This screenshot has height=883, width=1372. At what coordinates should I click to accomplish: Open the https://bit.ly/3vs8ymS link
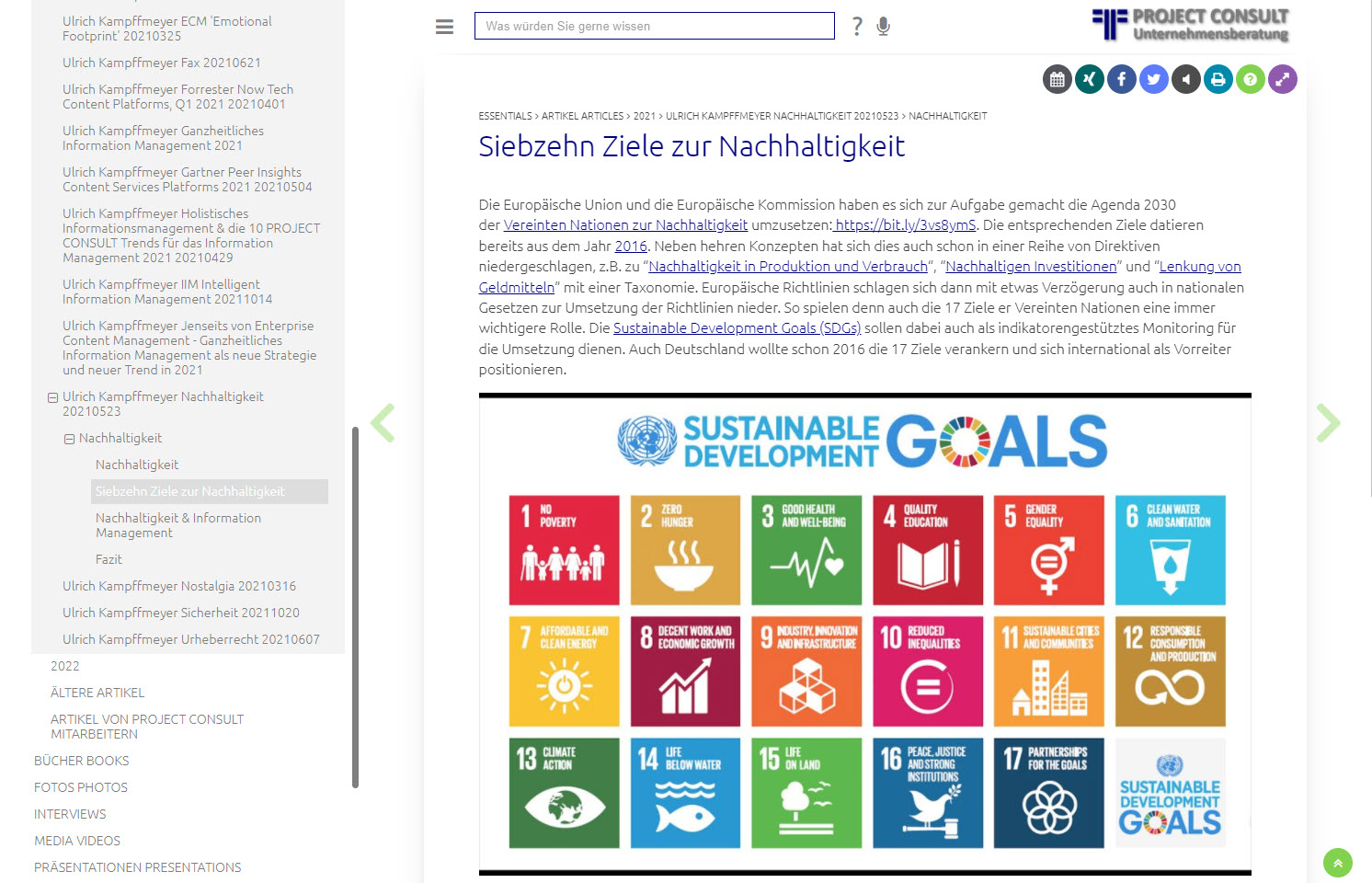pos(906,225)
